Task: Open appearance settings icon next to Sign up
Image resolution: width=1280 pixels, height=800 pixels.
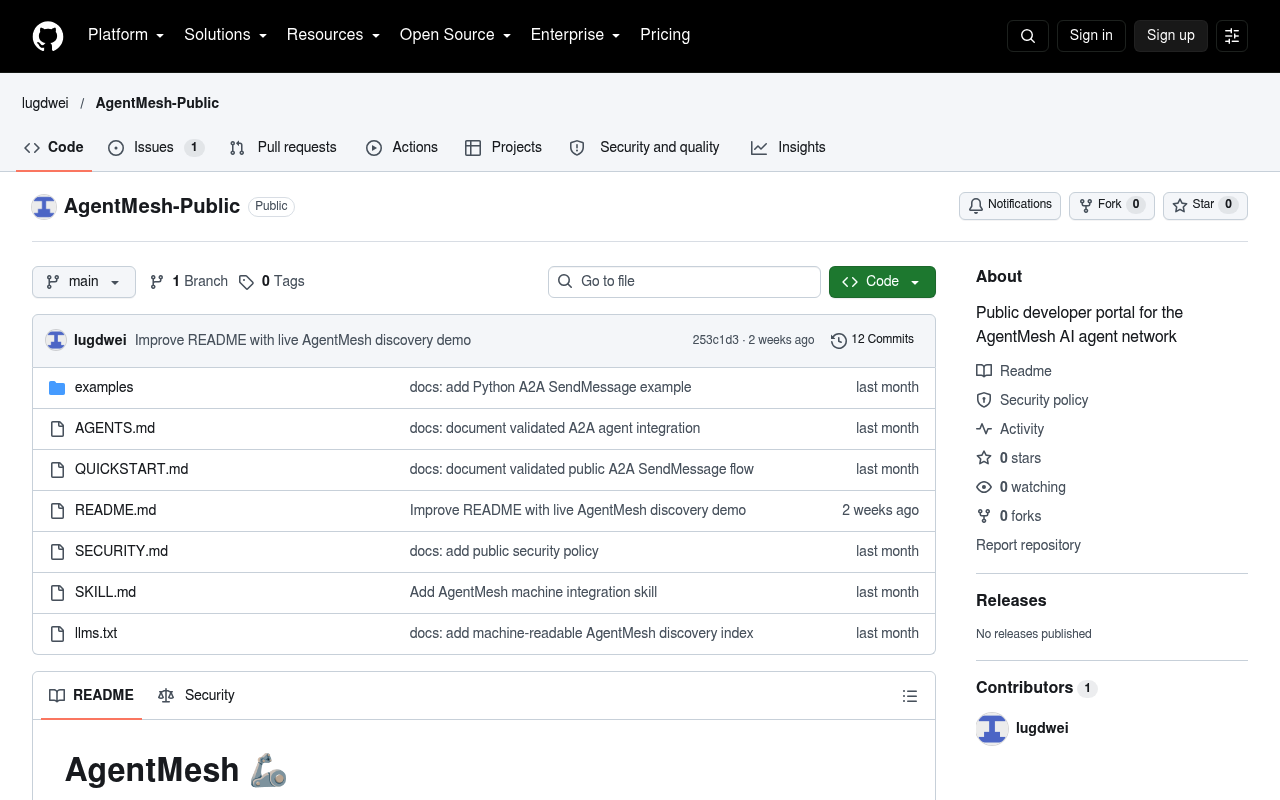Action: coord(1232,36)
